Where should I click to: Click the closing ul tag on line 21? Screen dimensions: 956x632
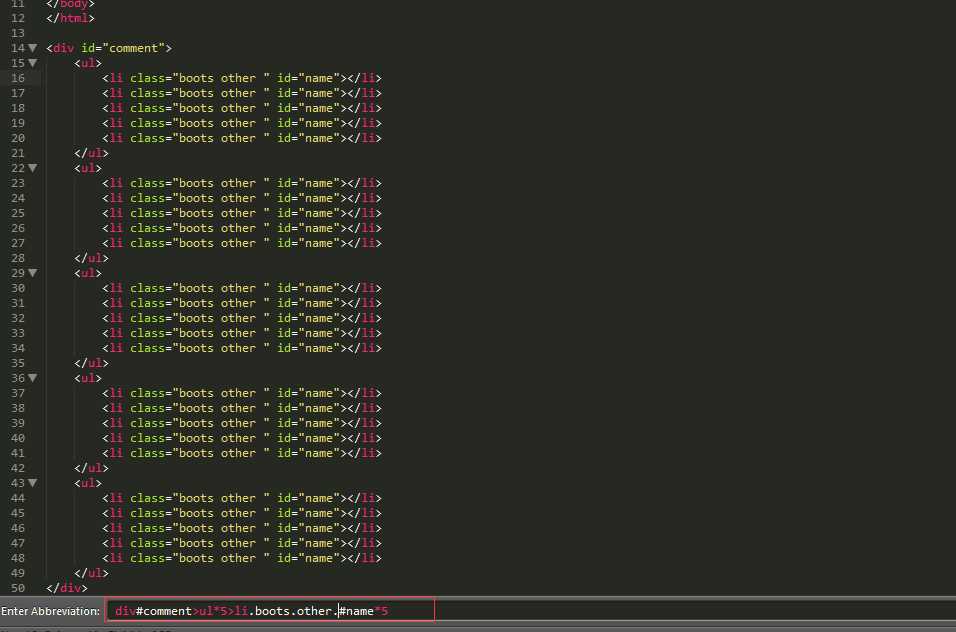91,153
